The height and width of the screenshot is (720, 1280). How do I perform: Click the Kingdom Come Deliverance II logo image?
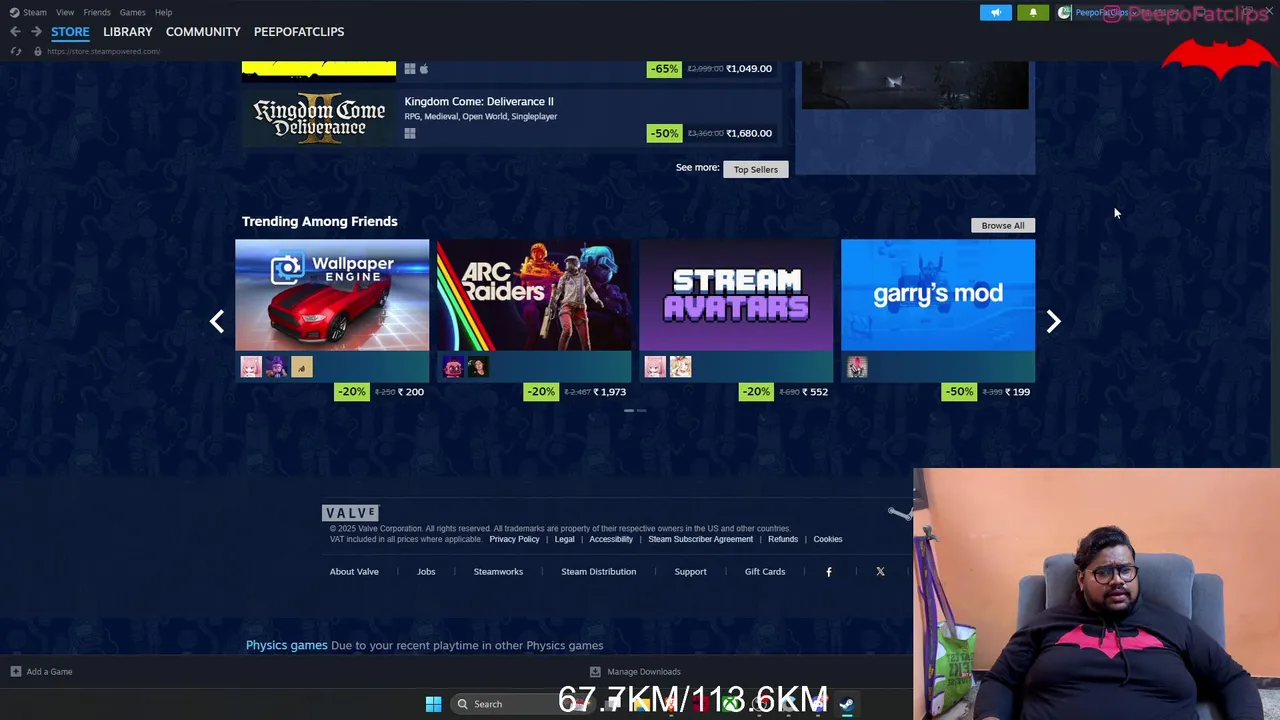[x=319, y=118]
